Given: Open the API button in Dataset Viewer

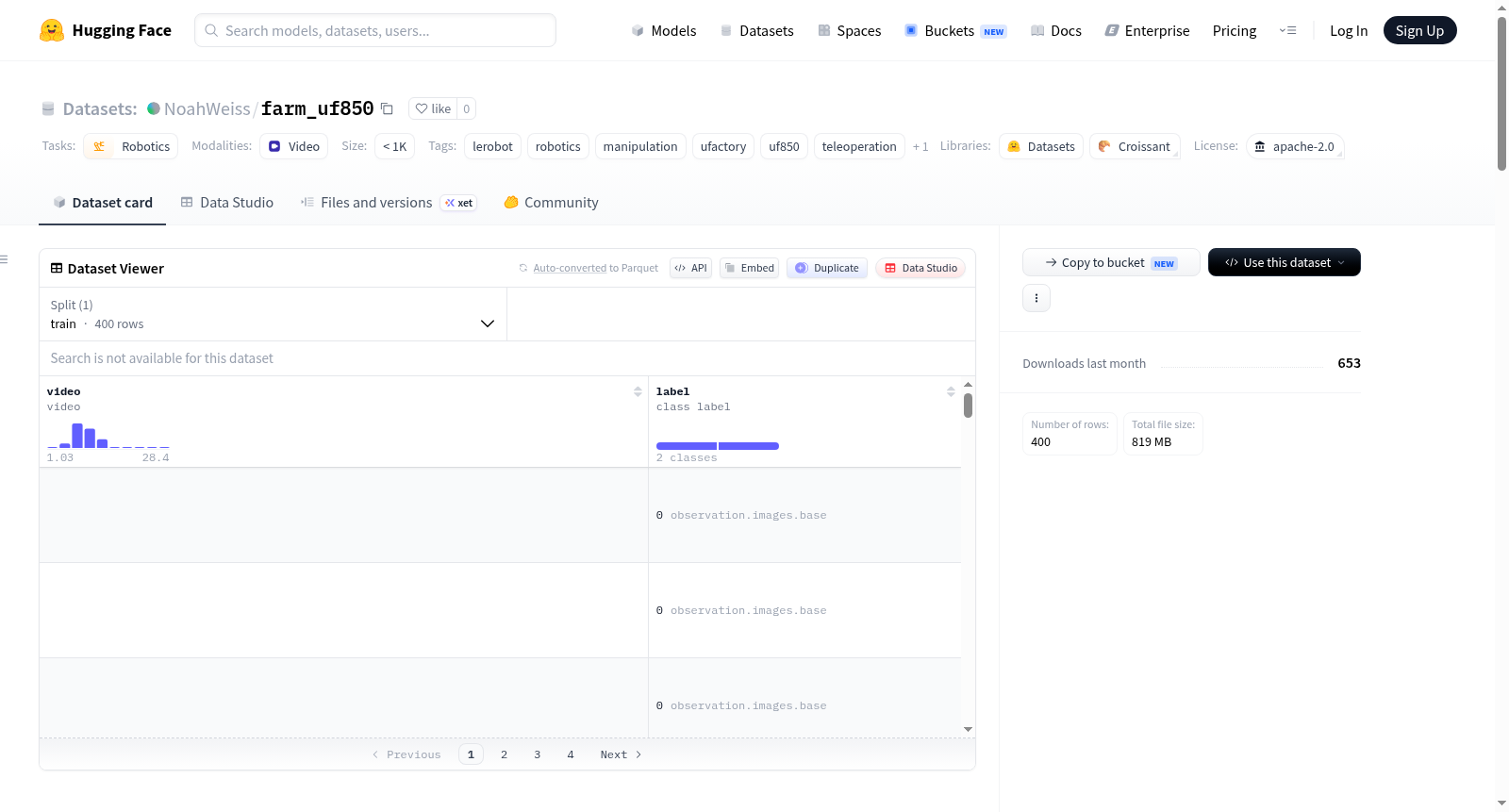Looking at the screenshot, I should coord(690,268).
